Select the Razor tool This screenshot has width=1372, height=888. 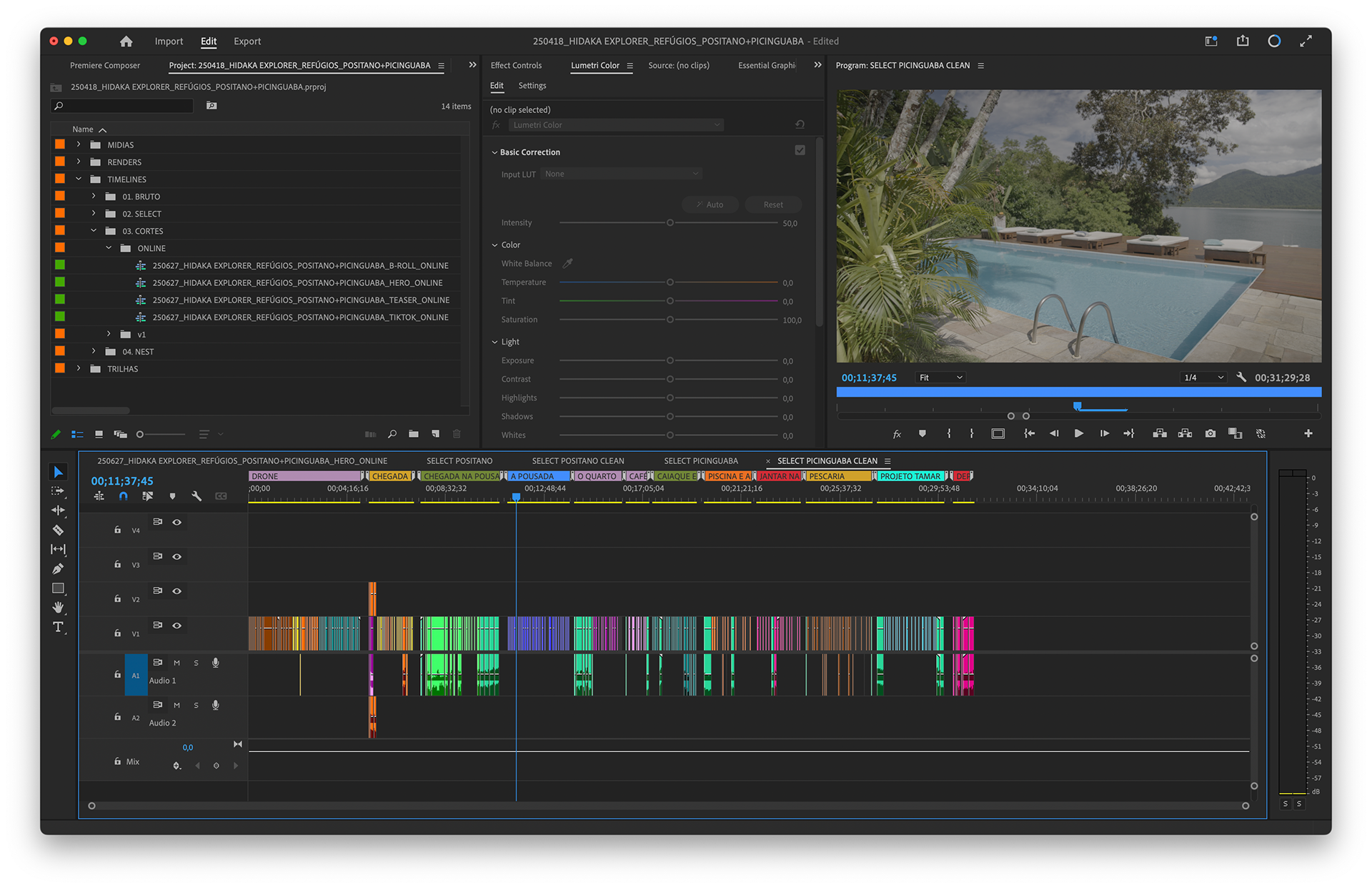tap(58, 530)
